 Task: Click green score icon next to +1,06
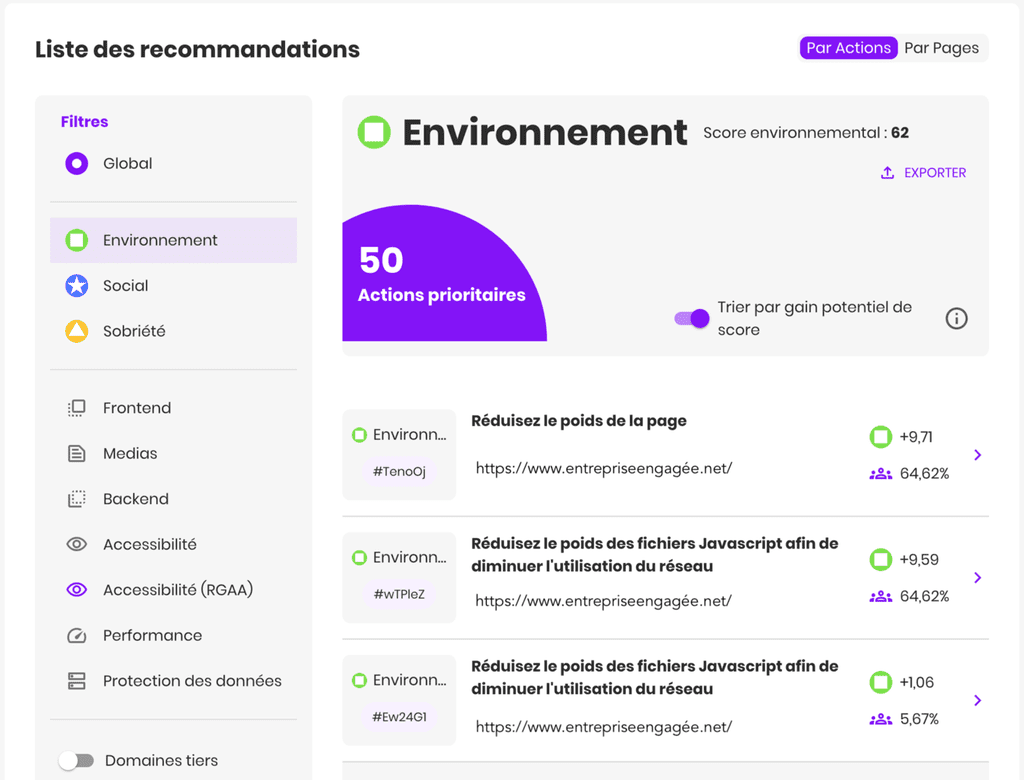pyautogui.click(x=880, y=682)
